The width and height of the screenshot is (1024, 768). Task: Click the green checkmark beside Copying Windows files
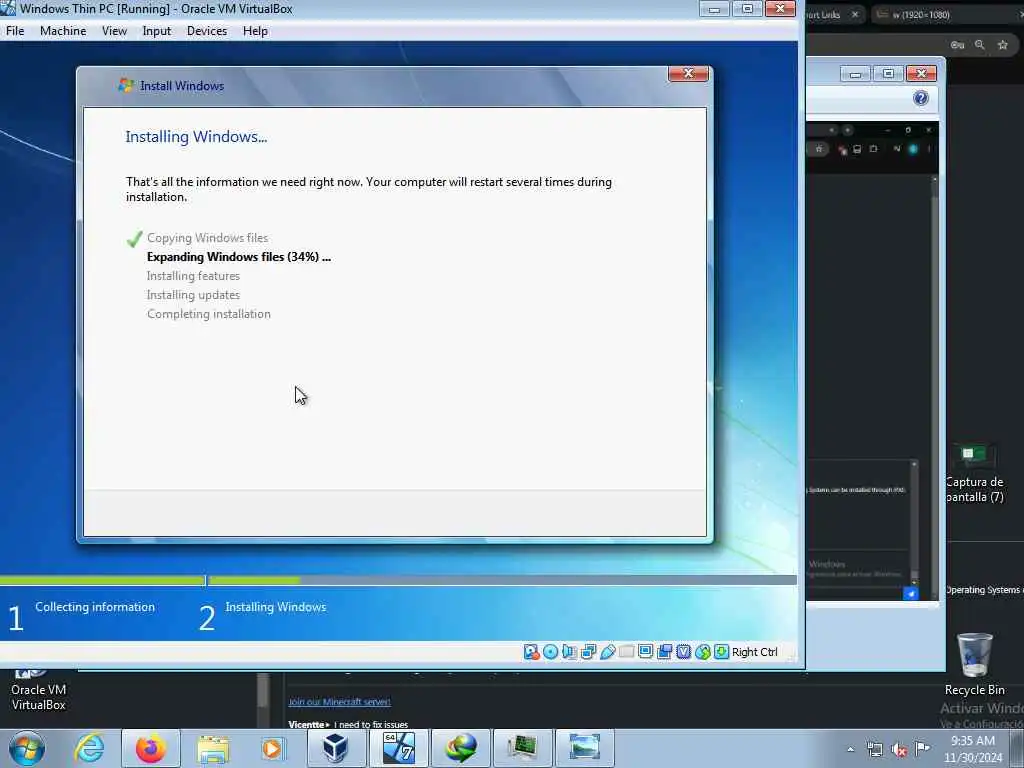135,239
